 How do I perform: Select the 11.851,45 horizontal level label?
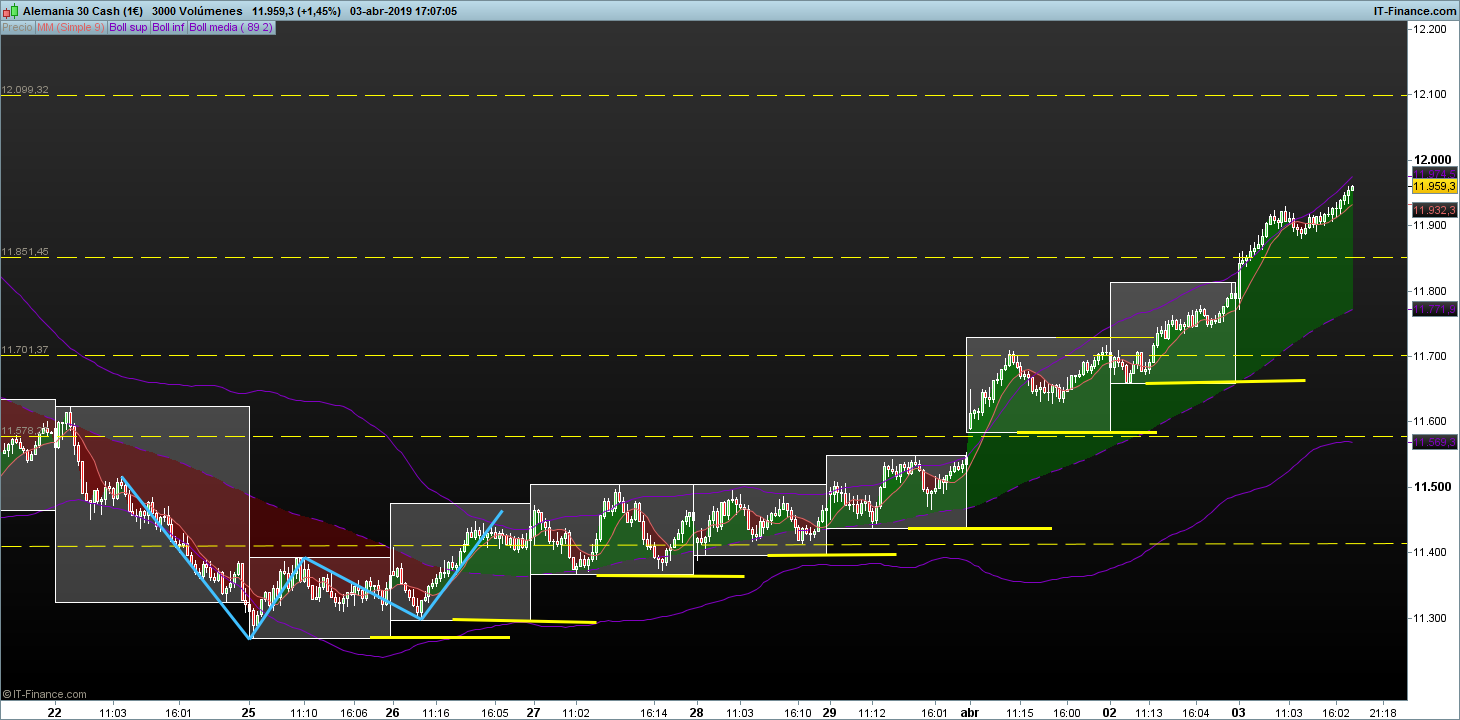[25, 252]
